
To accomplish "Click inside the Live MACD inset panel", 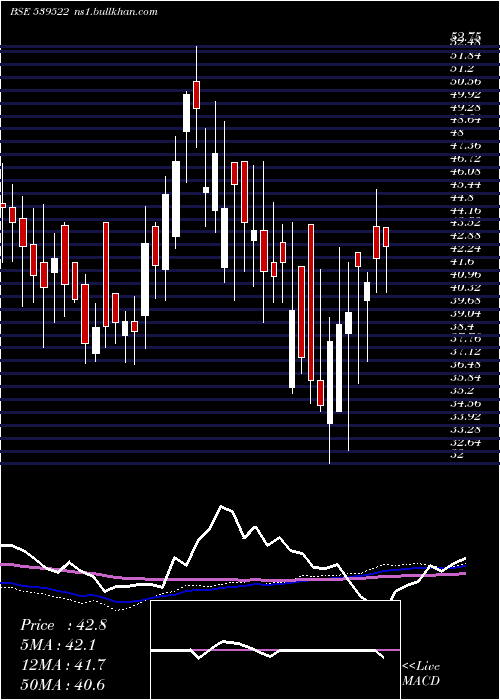I will click(x=275, y=650).
